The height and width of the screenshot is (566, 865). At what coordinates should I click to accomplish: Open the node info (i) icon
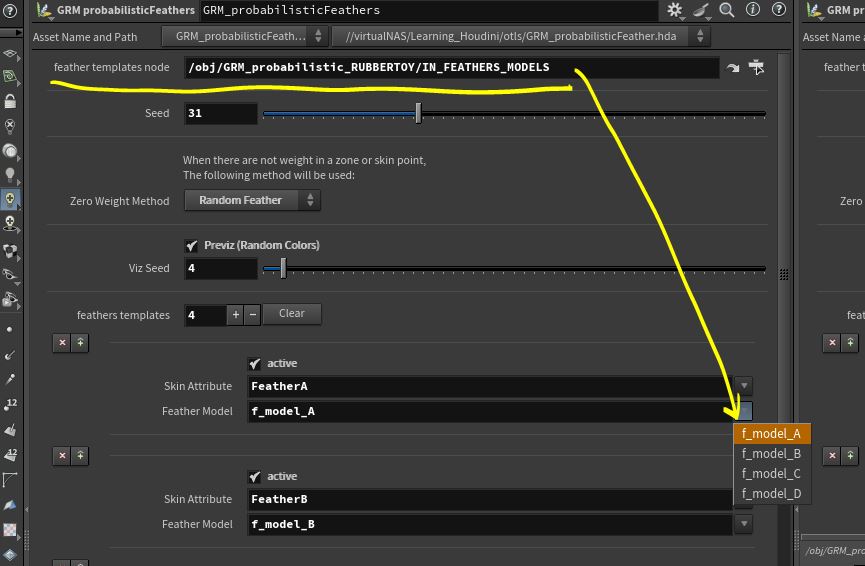pos(752,10)
